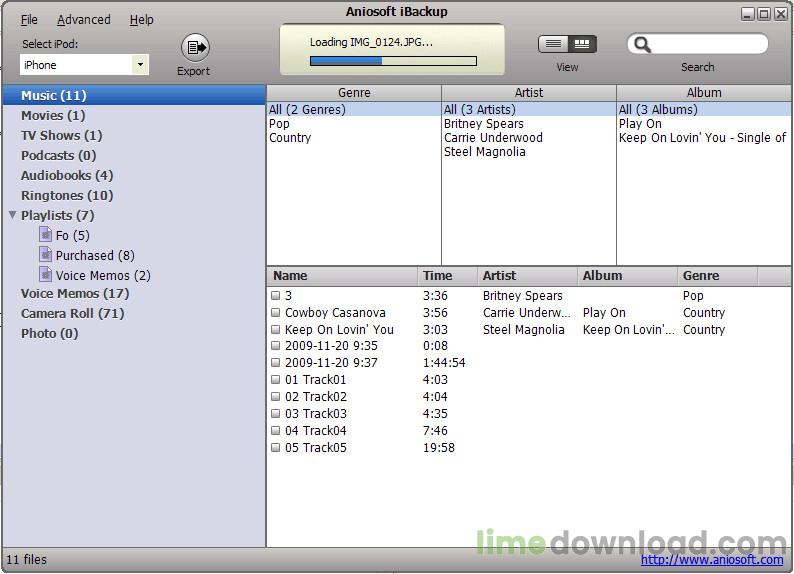Image resolution: width=794 pixels, height=574 pixels.
Task: Click the Genre browser pane header
Action: 354,93
